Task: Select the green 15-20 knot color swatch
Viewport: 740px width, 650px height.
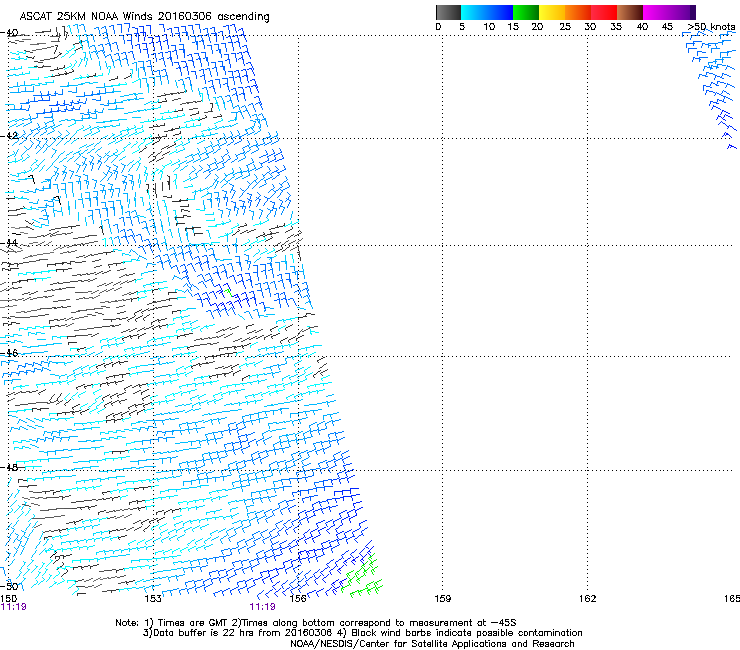Action: (x=526, y=12)
